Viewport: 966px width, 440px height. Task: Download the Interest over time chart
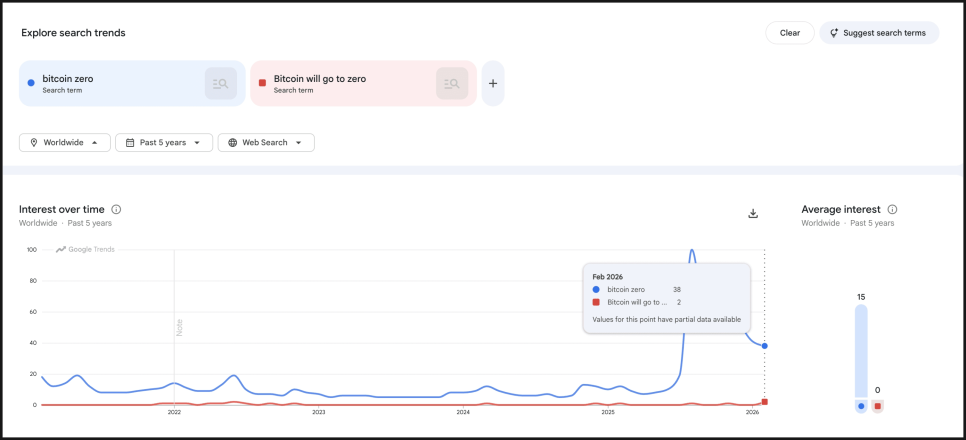(753, 213)
